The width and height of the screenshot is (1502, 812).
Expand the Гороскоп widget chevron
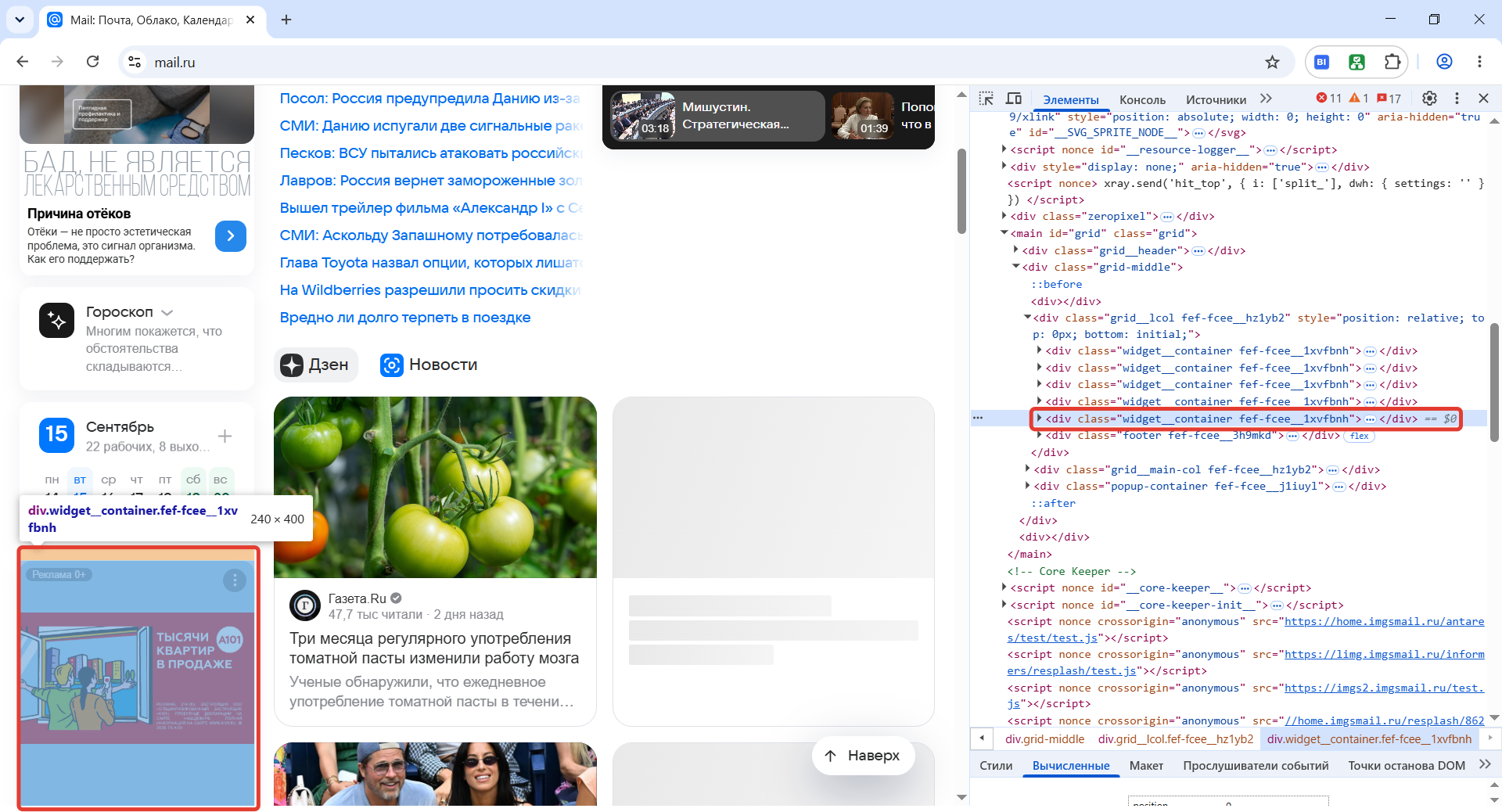(167, 313)
